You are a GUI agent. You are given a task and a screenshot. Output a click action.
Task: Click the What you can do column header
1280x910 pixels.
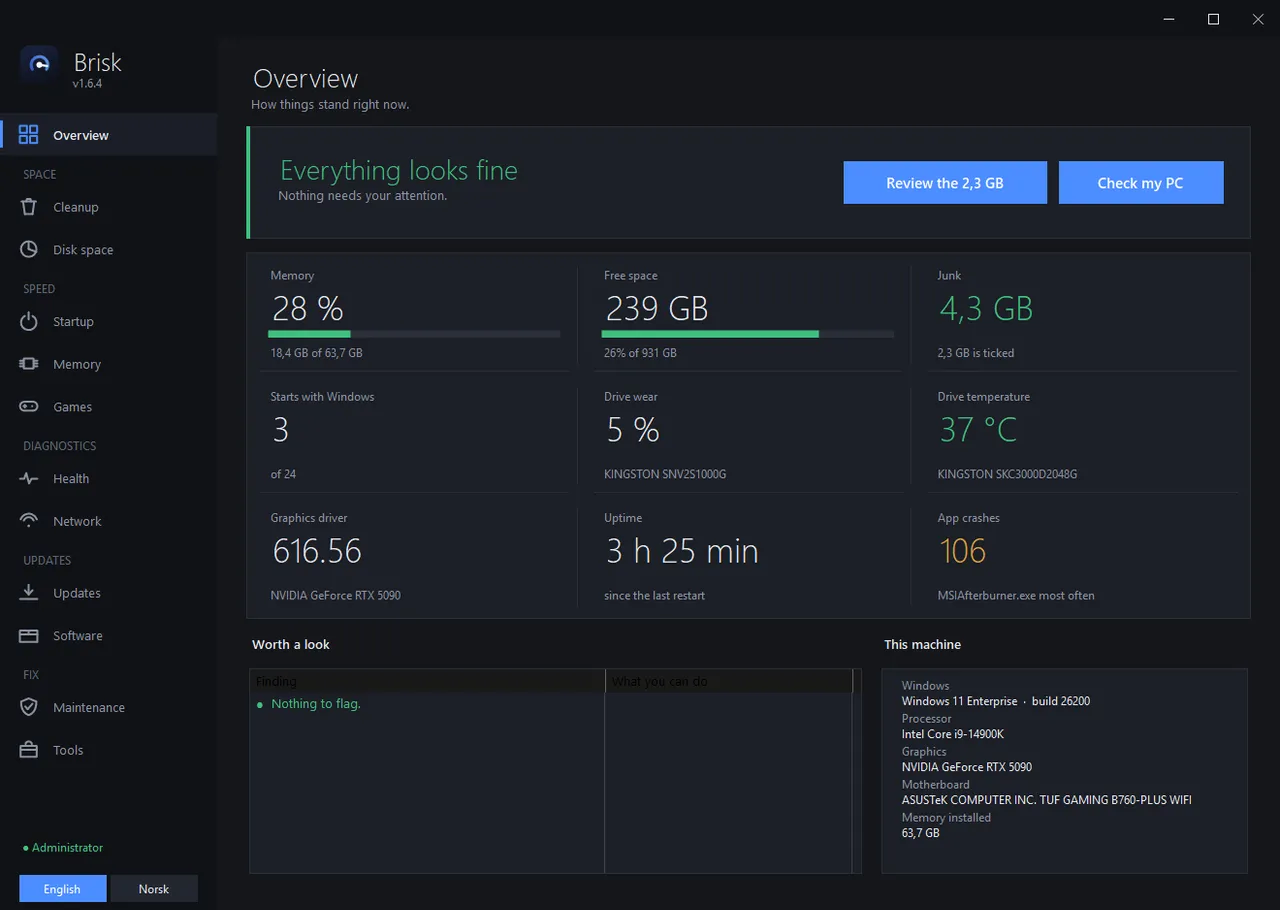729,681
